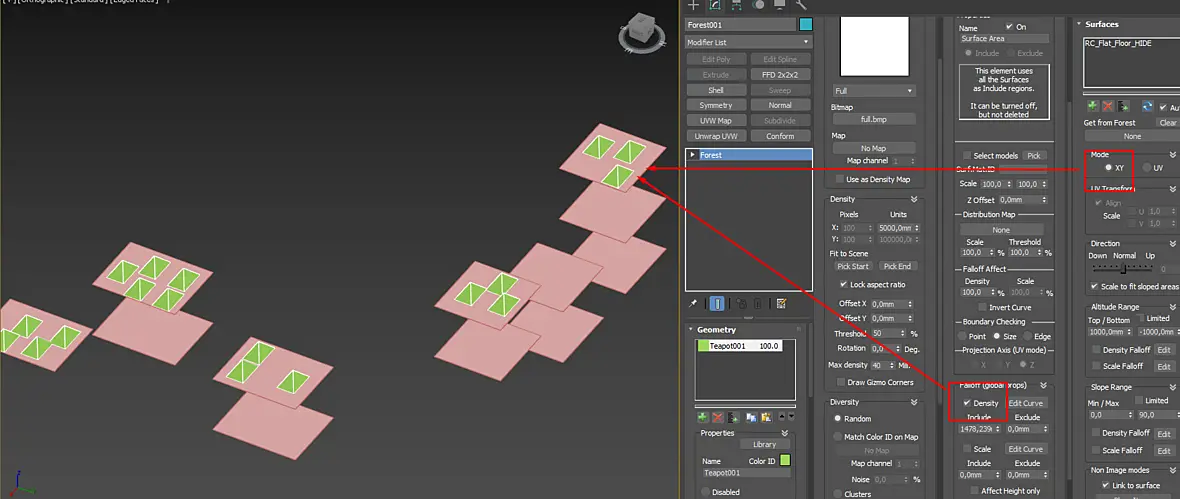Open the Hierarchy command panel tab
The image size is (1180, 499).
[737, 5]
